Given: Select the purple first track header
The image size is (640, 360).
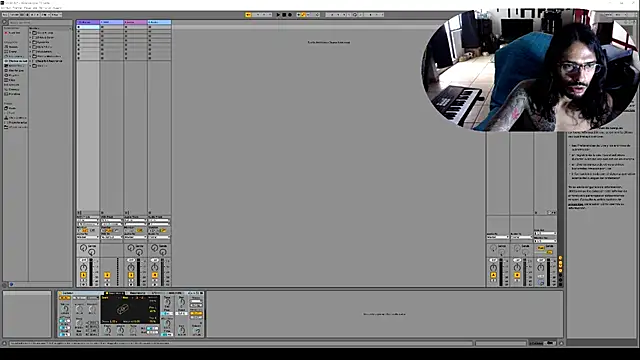Looking at the screenshot, I should tap(88, 22).
